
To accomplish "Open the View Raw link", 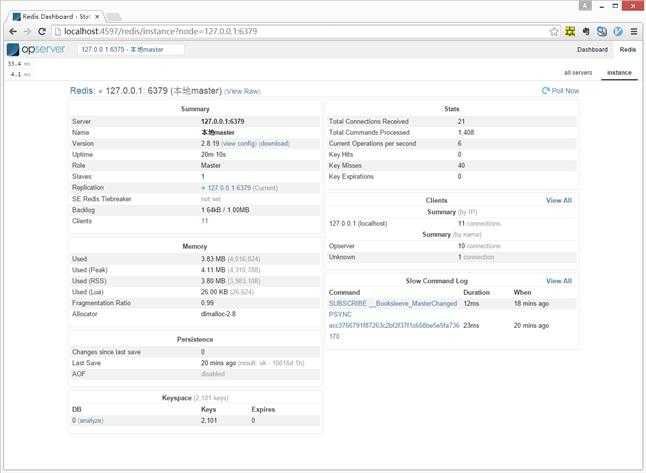I will click(x=243, y=91).
